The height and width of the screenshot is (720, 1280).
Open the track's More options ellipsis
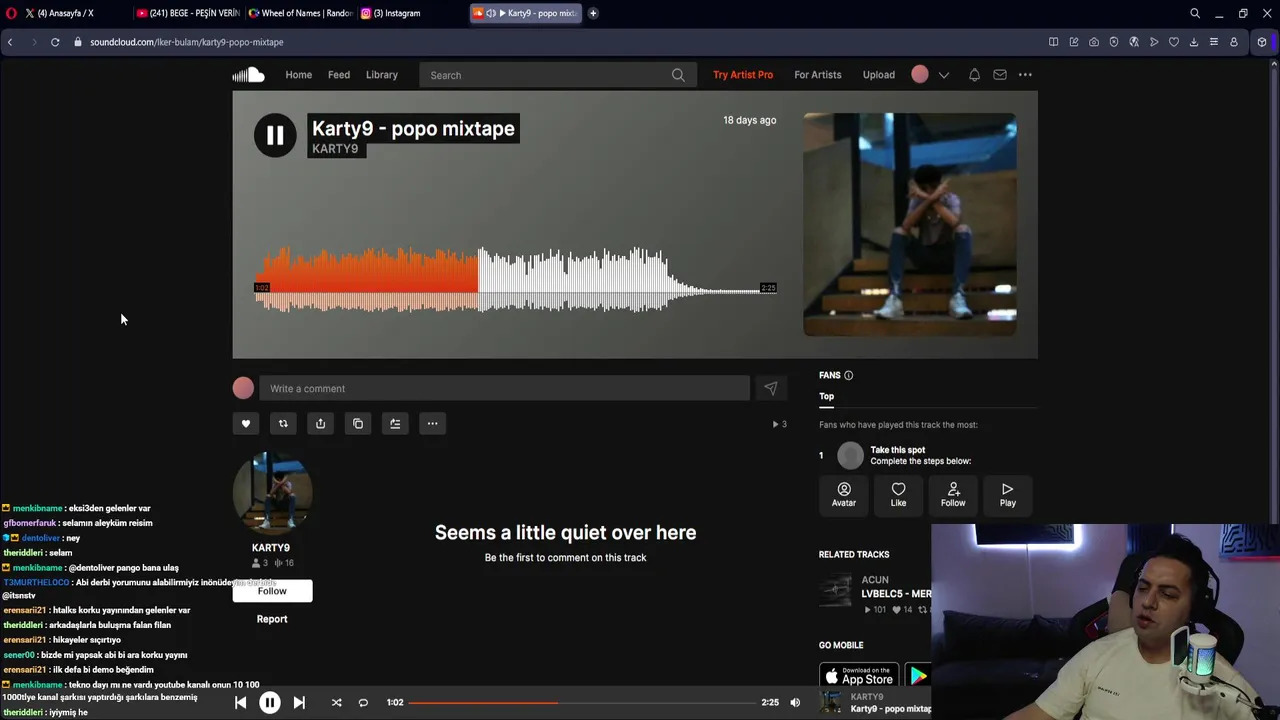tap(432, 424)
